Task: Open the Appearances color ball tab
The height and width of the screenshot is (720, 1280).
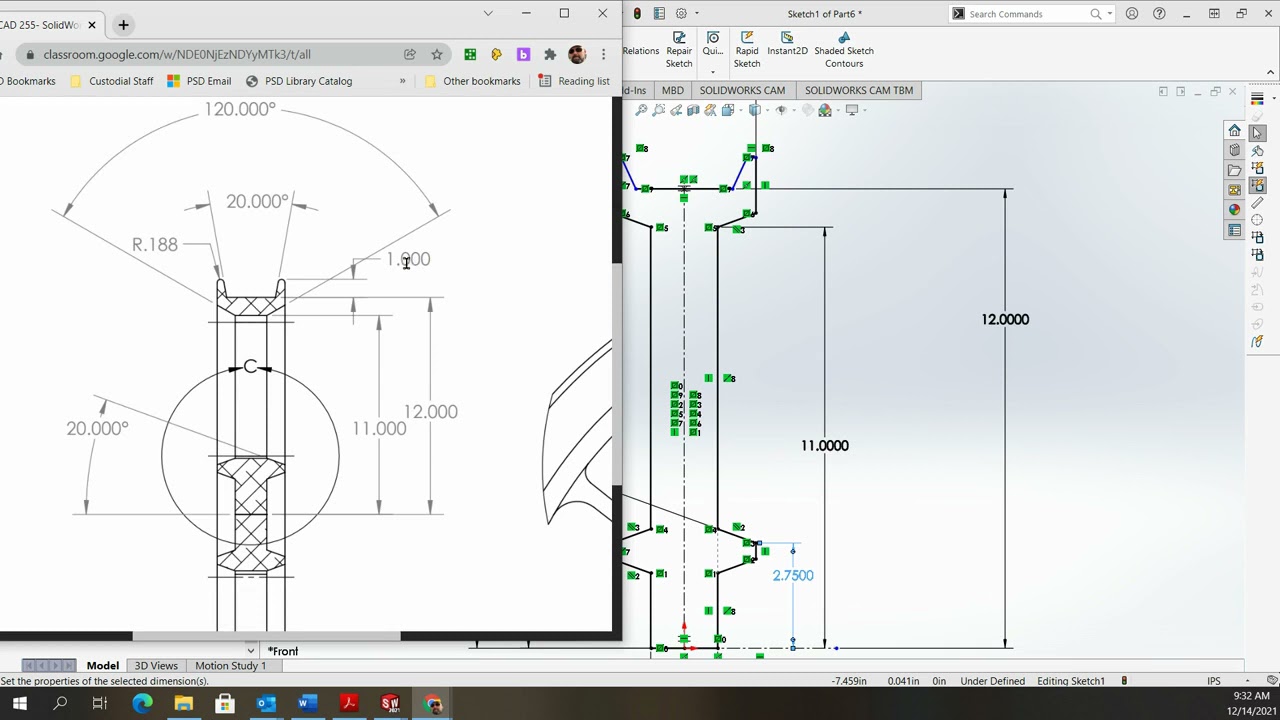Action: (x=1234, y=210)
